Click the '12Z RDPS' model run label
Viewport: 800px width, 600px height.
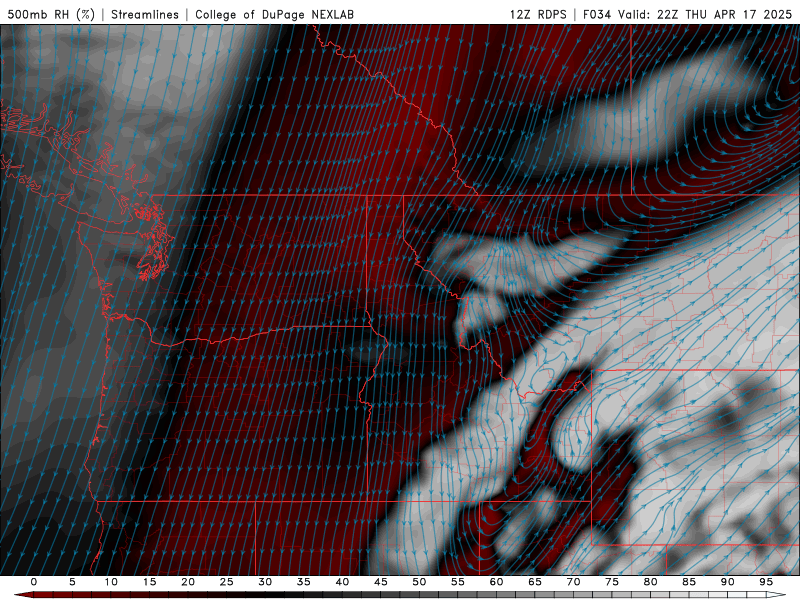pyautogui.click(x=538, y=14)
